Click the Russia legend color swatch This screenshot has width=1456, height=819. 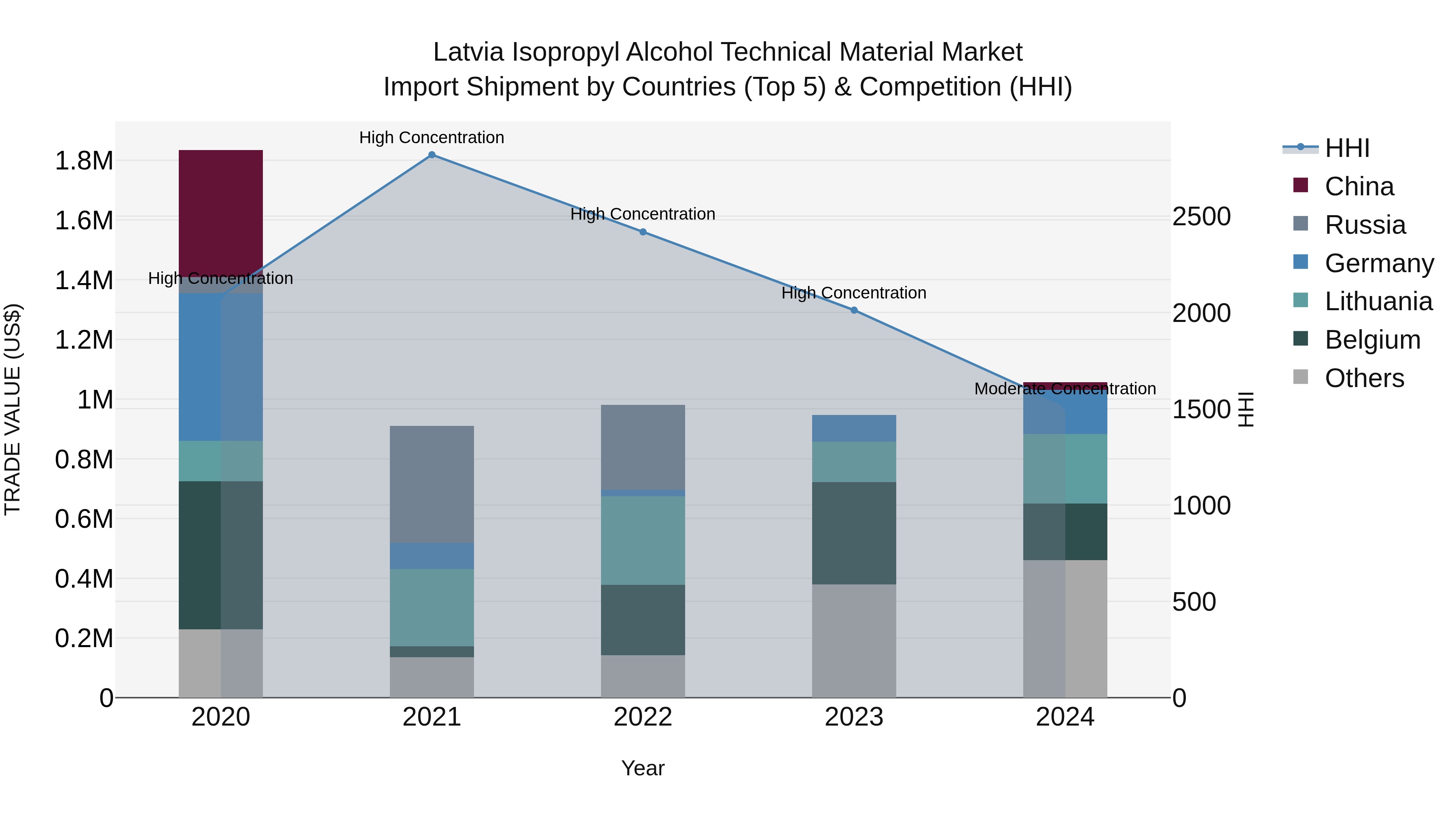1301,223
